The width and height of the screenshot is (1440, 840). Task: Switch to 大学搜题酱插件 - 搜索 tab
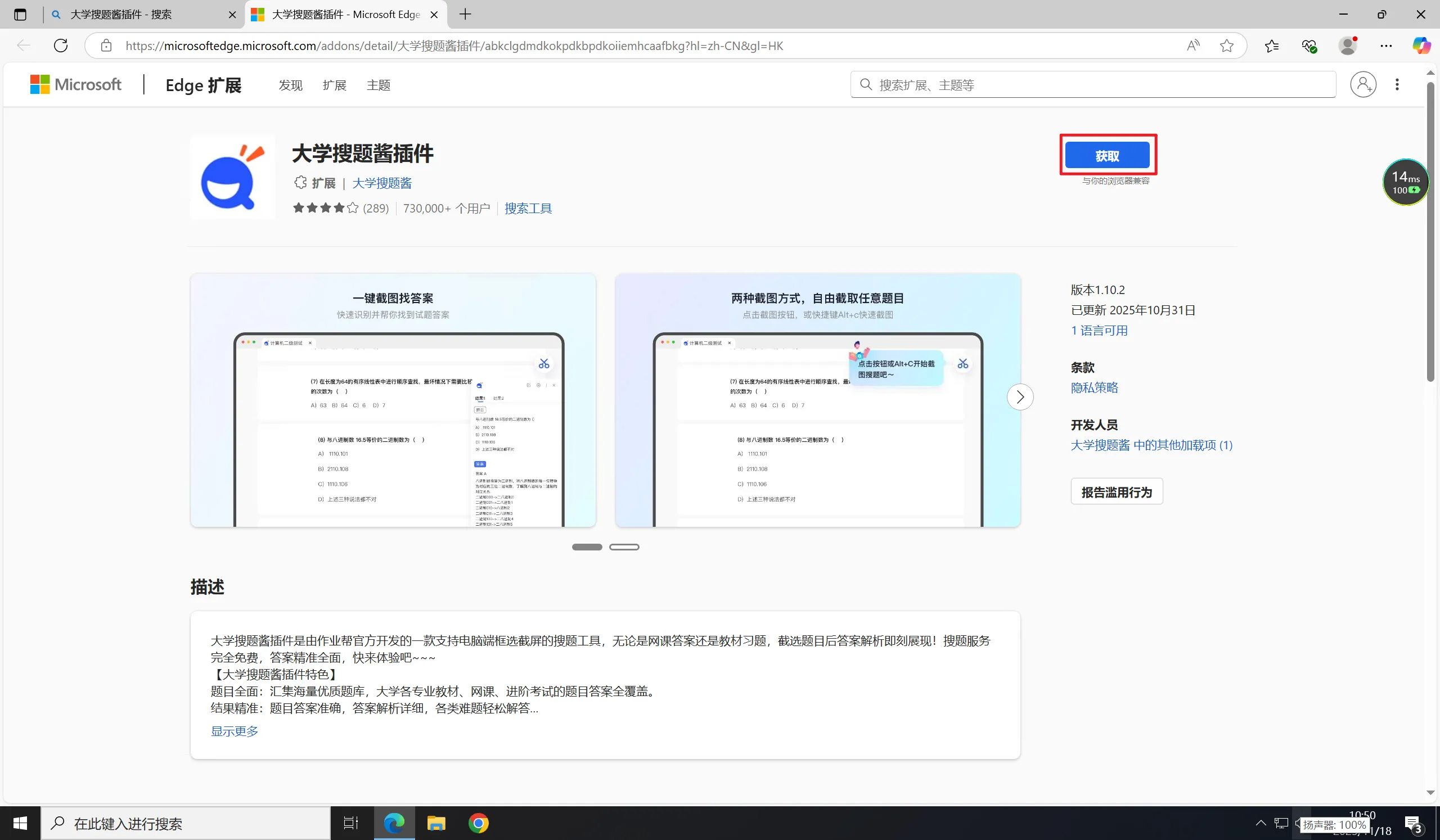click(x=121, y=15)
